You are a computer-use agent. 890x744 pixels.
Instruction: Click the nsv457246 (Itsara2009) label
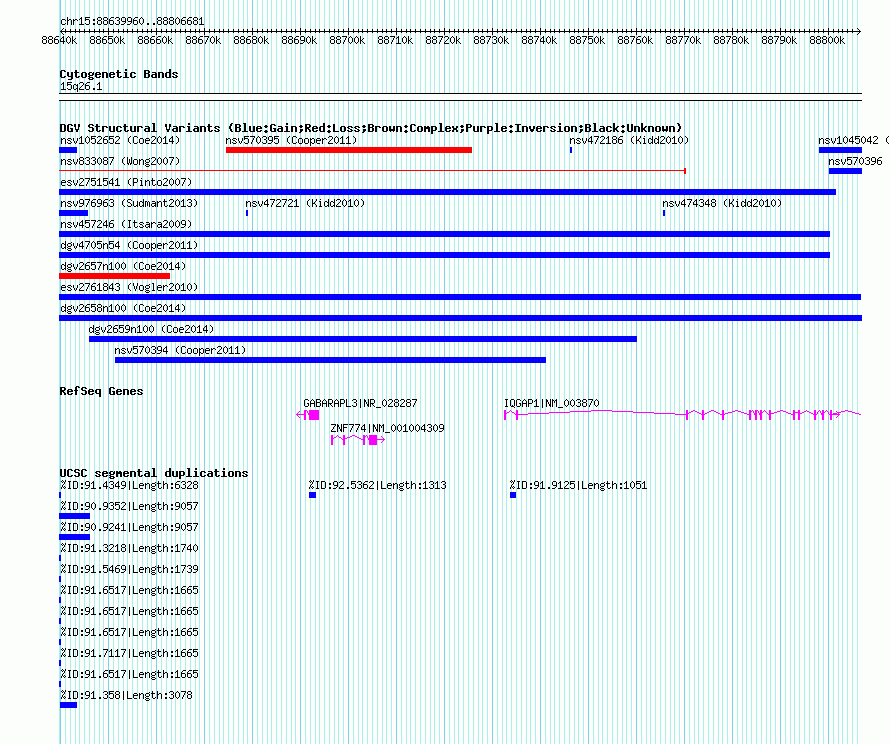pyautogui.click(x=126, y=224)
